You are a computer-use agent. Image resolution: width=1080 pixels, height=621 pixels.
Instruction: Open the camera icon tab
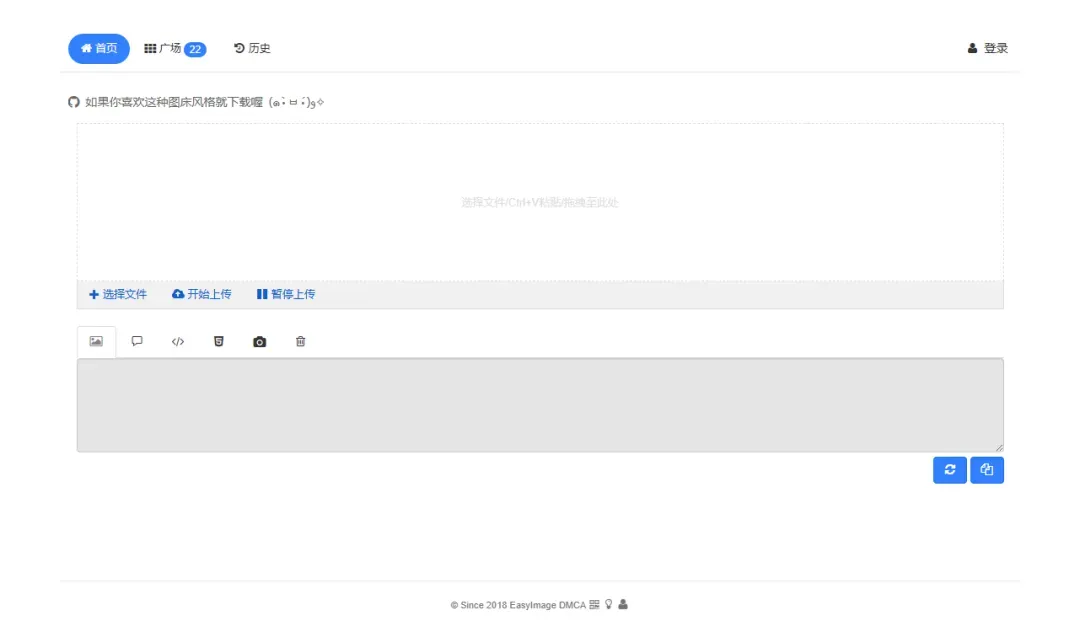click(260, 342)
